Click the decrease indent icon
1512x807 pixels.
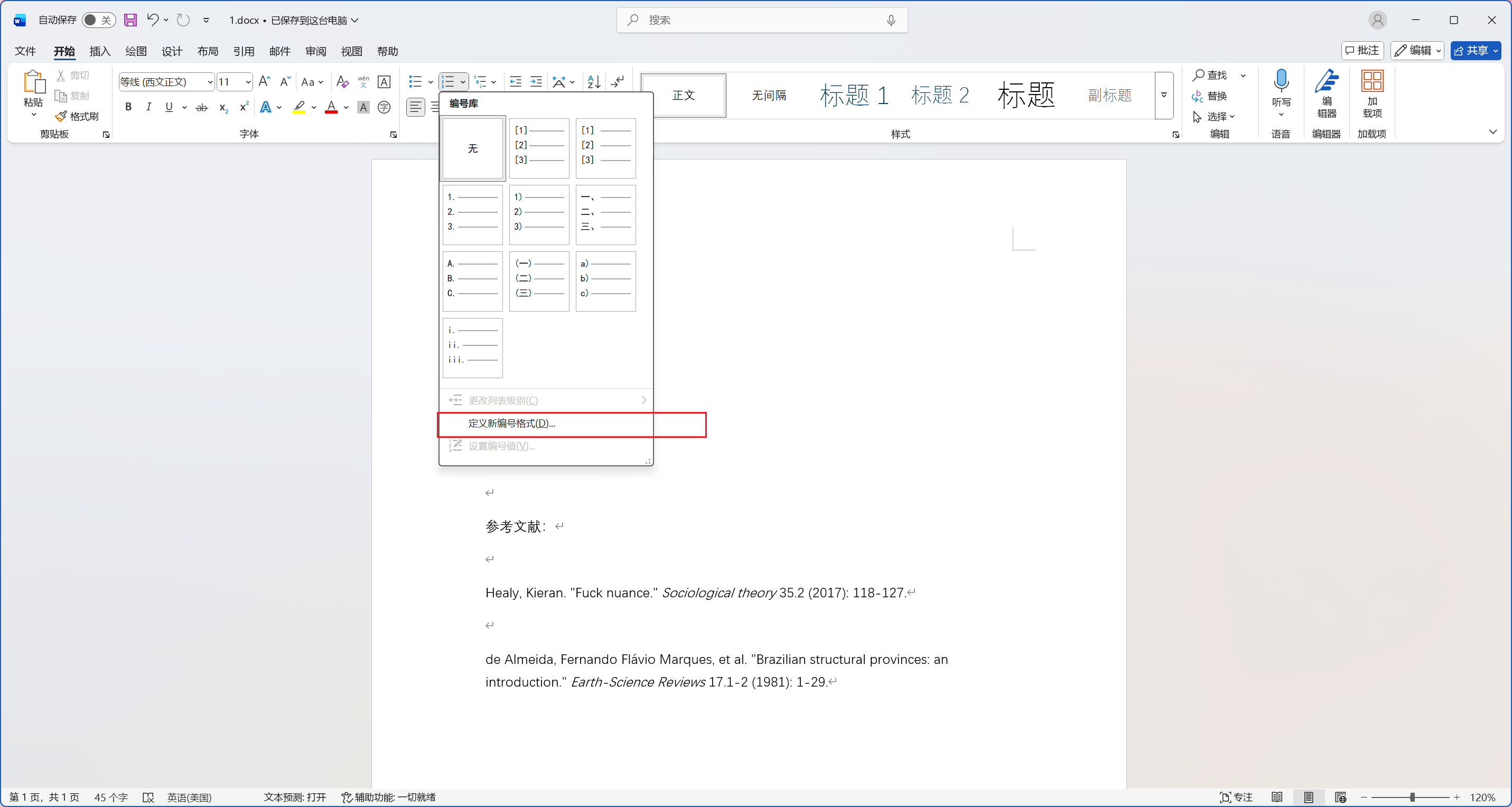(x=515, y=81)
